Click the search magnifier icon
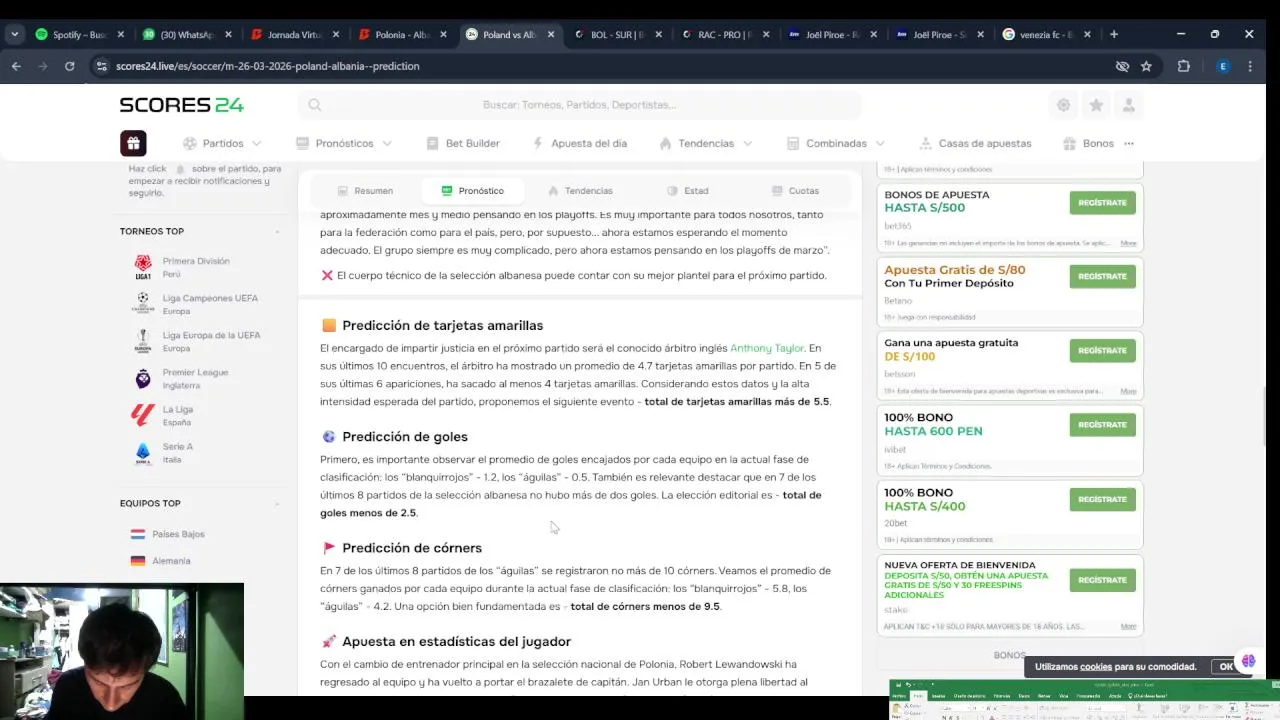1280x720 pixels. [314, 105]
